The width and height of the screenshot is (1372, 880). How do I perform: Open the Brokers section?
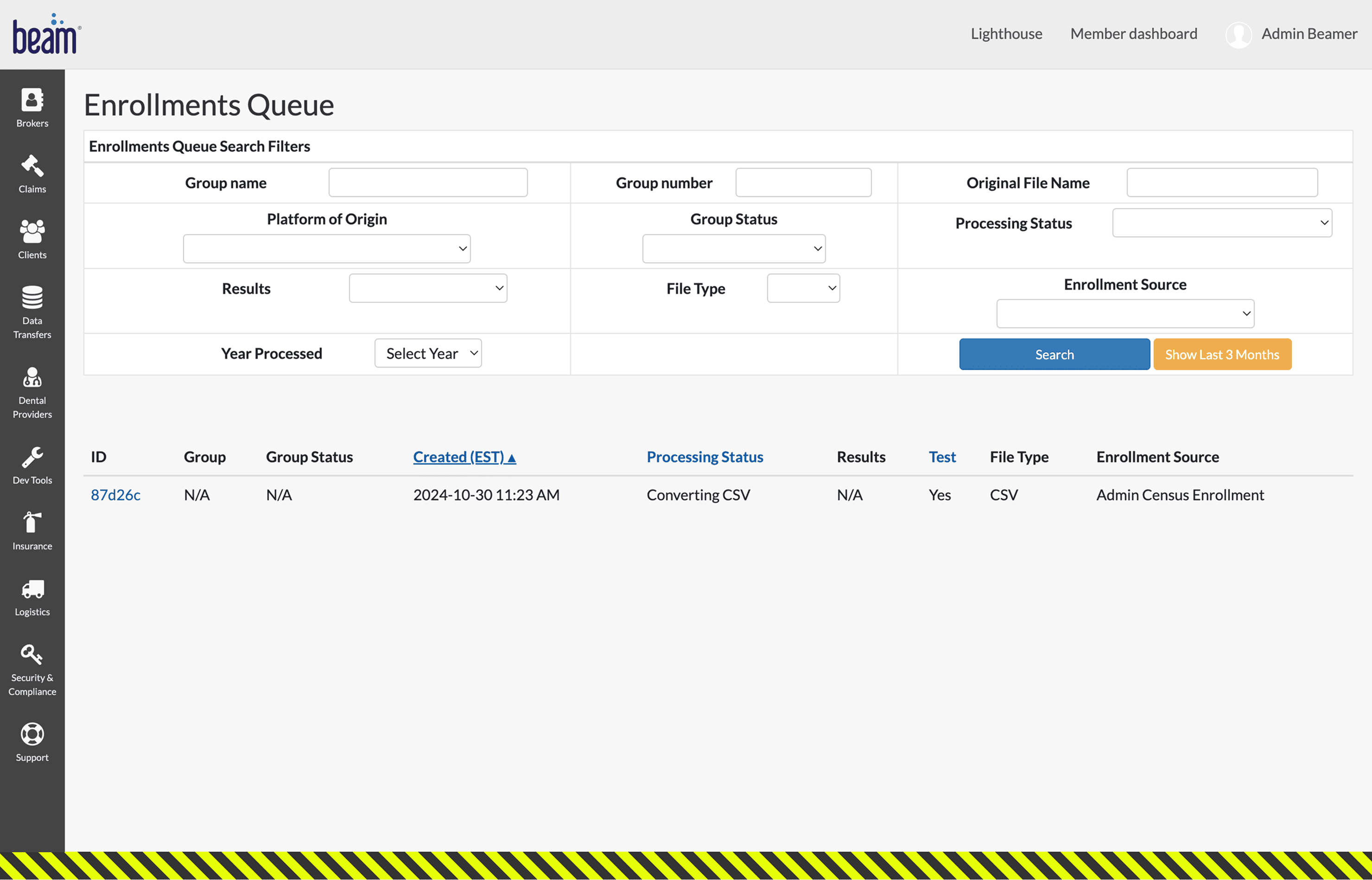[32, 108]
